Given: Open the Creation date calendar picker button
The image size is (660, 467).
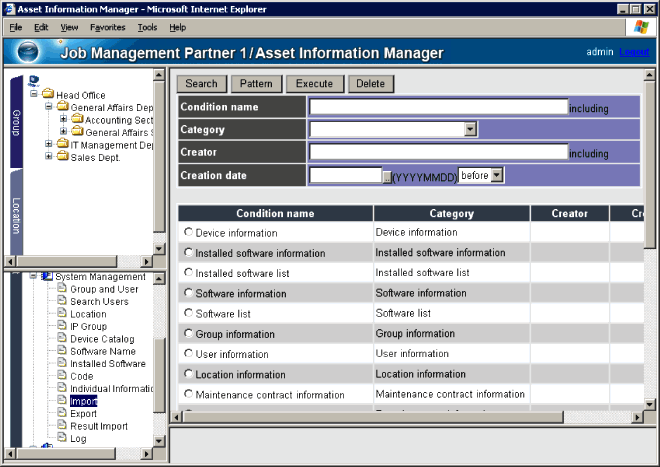Looking at the screenshot, I should [x=387, y=176].
